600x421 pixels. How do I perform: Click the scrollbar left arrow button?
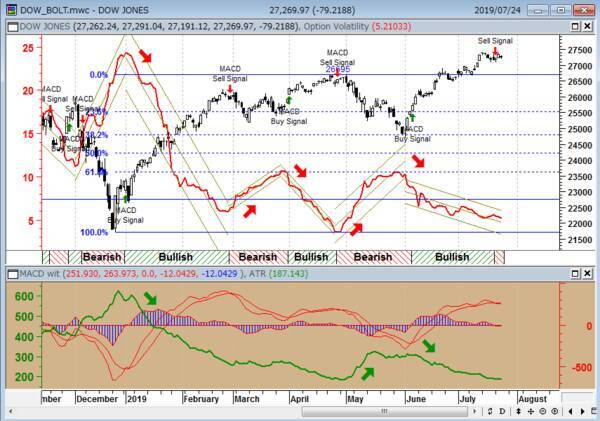click(10, 411)
